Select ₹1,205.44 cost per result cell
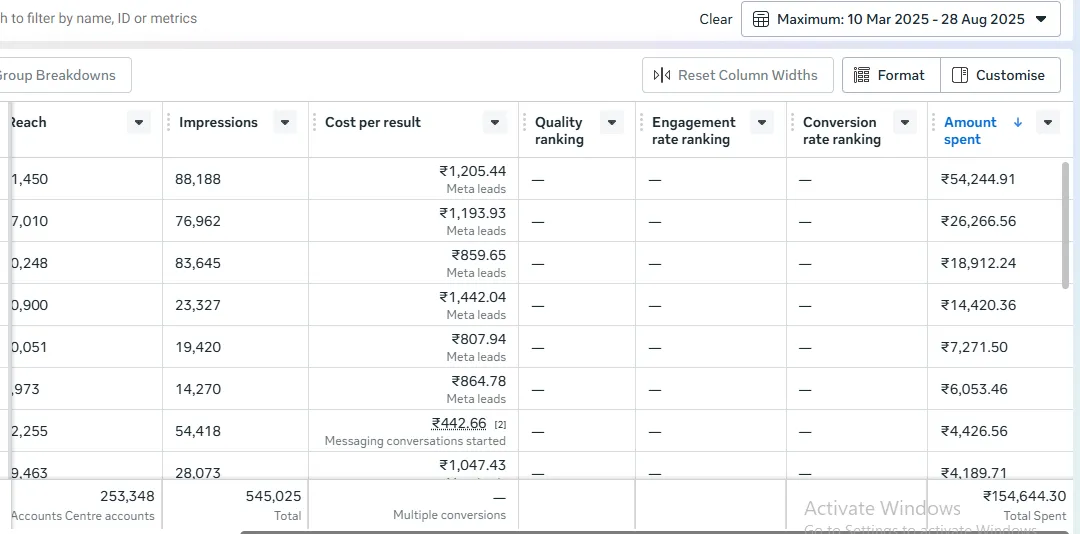Screen dimensions: 1080x534 point(413,179)
